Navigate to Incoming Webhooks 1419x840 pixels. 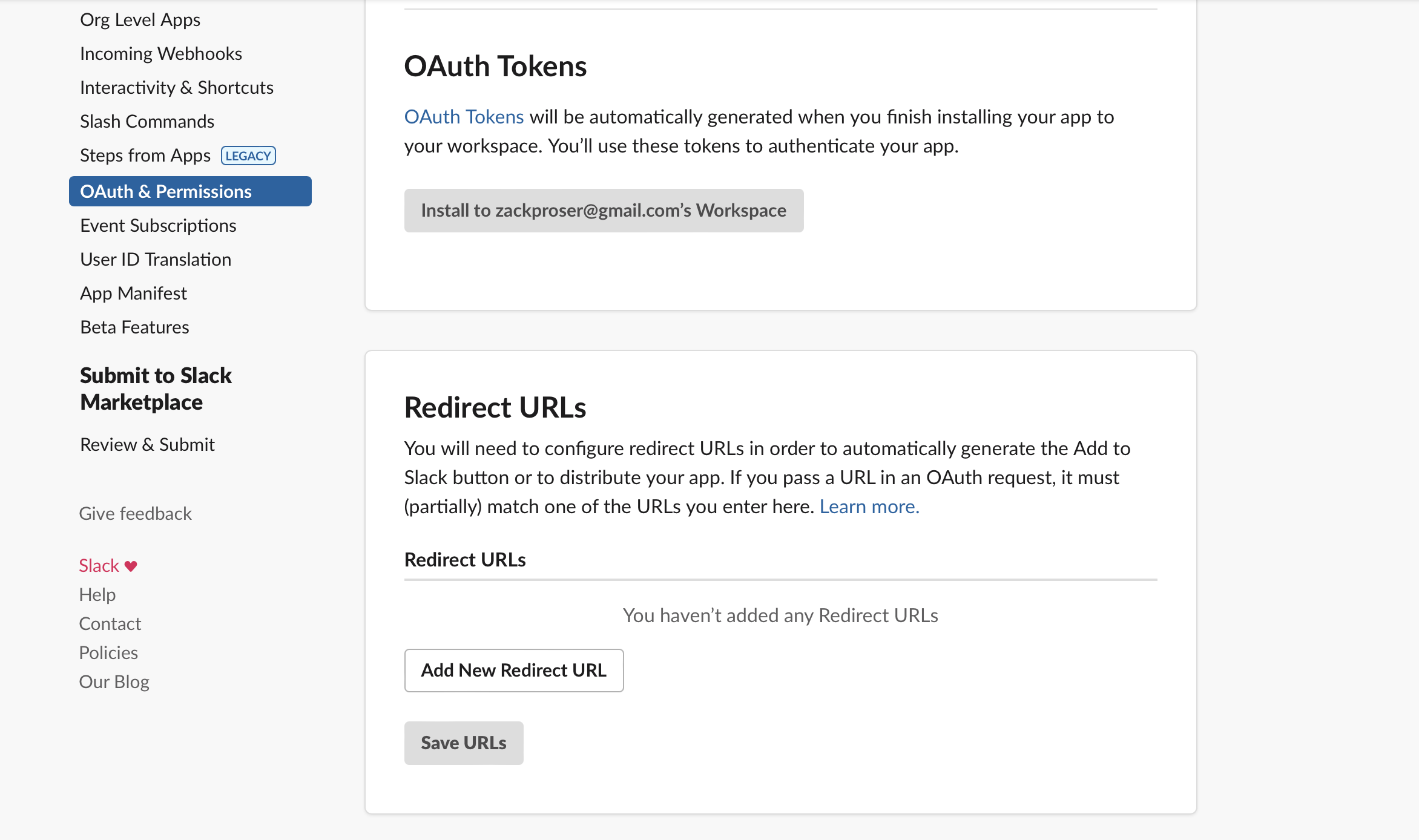[x=160, y=53]
